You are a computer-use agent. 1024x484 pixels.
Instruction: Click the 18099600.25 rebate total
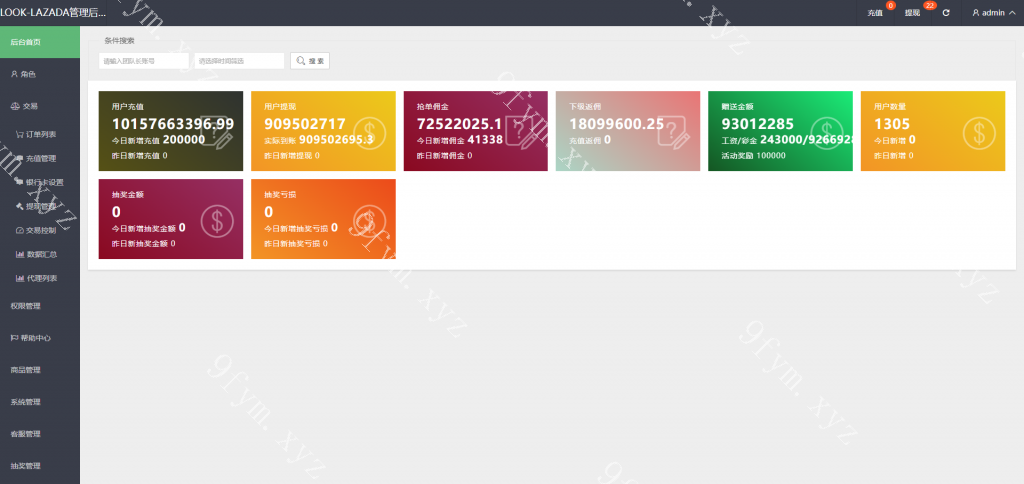pyautogui.click(x=616, y=123)
